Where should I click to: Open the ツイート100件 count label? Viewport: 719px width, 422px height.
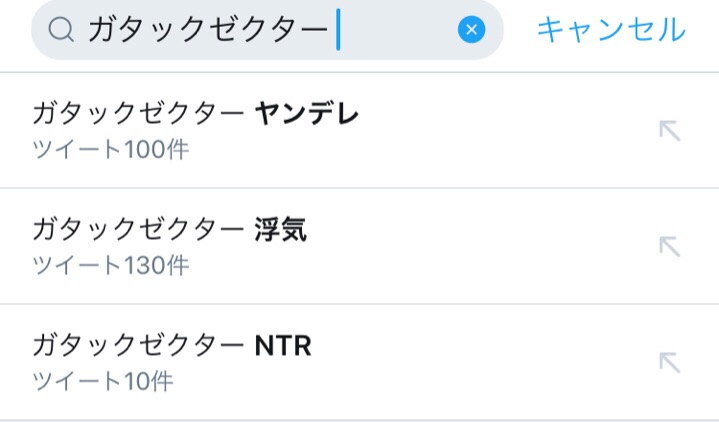click(110, 150)
